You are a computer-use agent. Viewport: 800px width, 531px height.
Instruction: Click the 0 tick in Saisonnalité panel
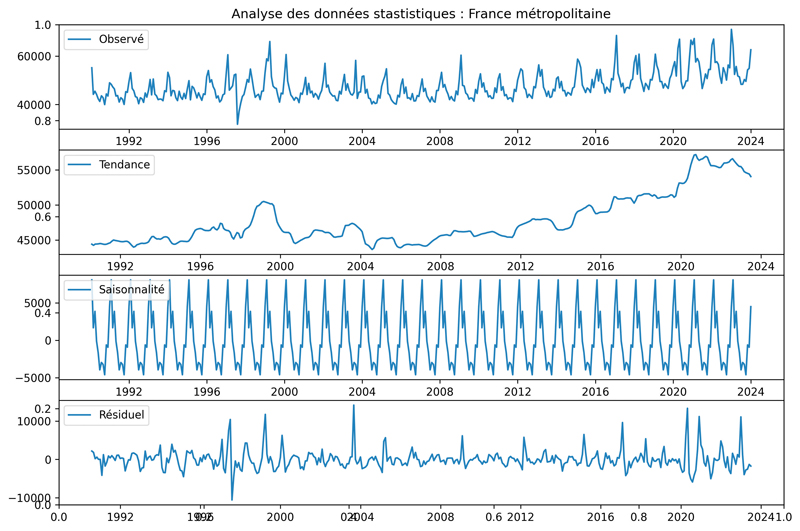48,341
